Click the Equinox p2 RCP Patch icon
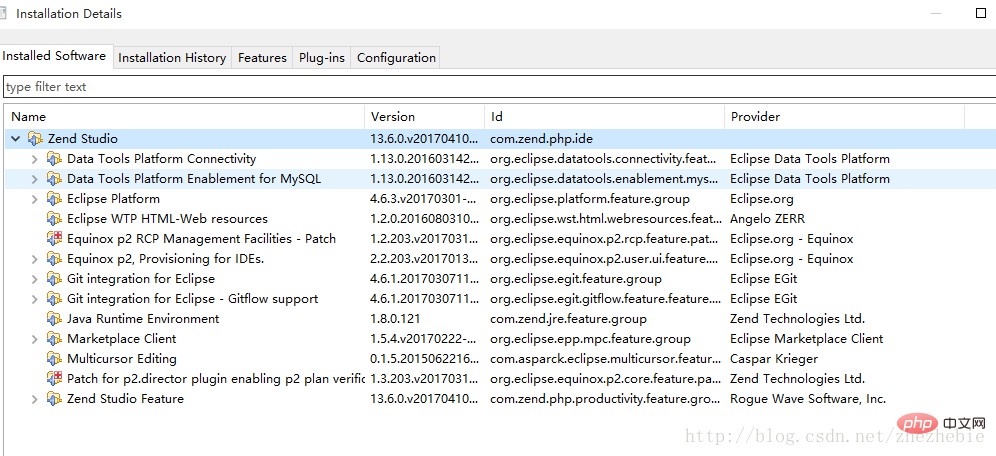996x456 pixels. 54,239
